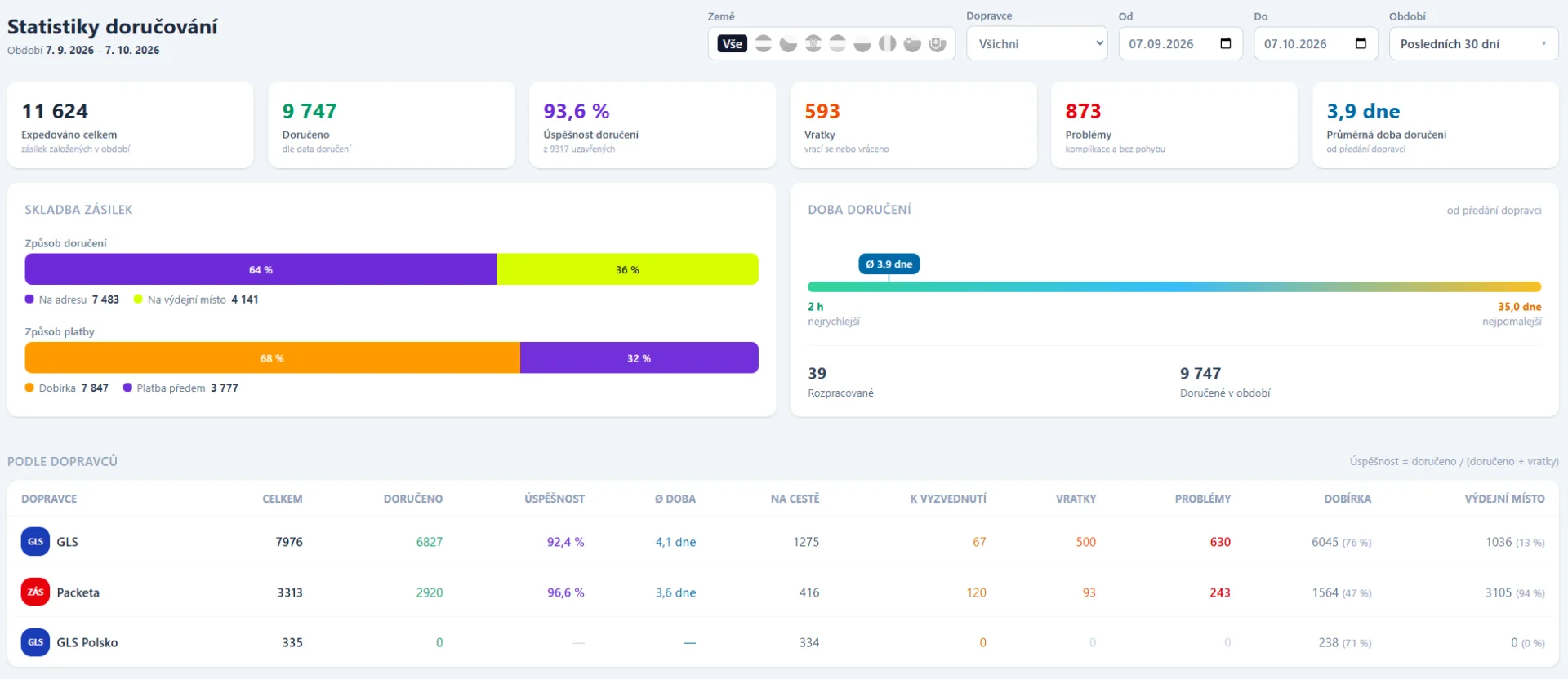The height and width of the screenshot is (679, 1568).
Task: Filter by the vertical-striped flag icon
Action: click(x=888, y=43)
